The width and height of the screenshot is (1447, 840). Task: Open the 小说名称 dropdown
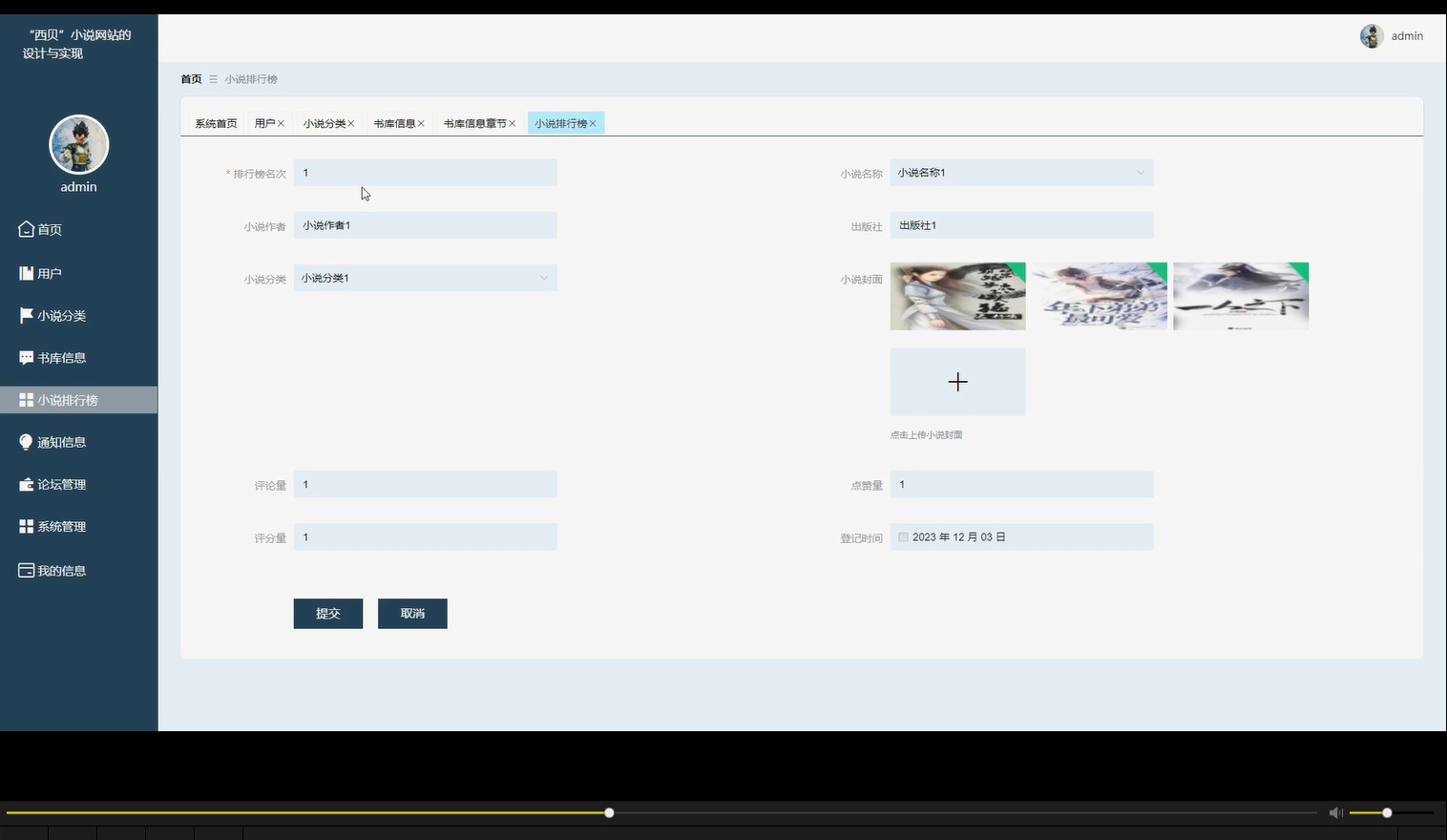coord(1021,173)
